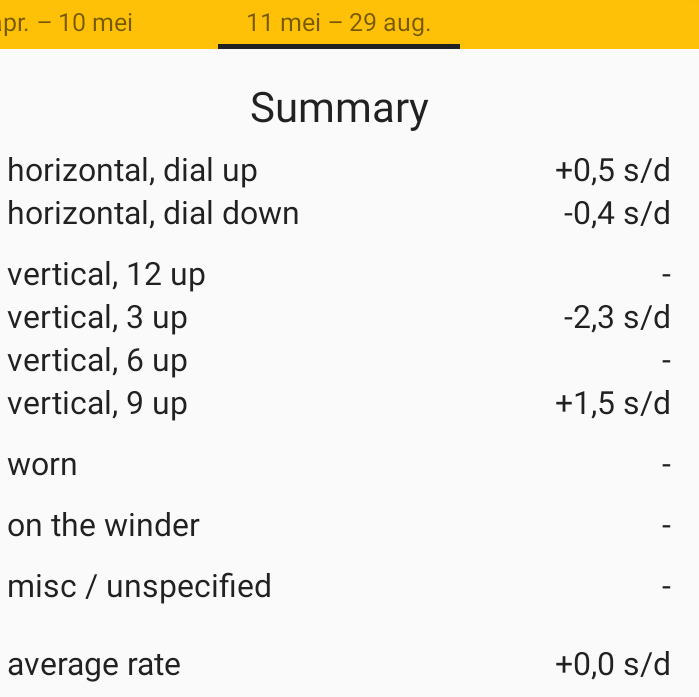Select the vertical, 6 up row

click(x=97, y=361)
